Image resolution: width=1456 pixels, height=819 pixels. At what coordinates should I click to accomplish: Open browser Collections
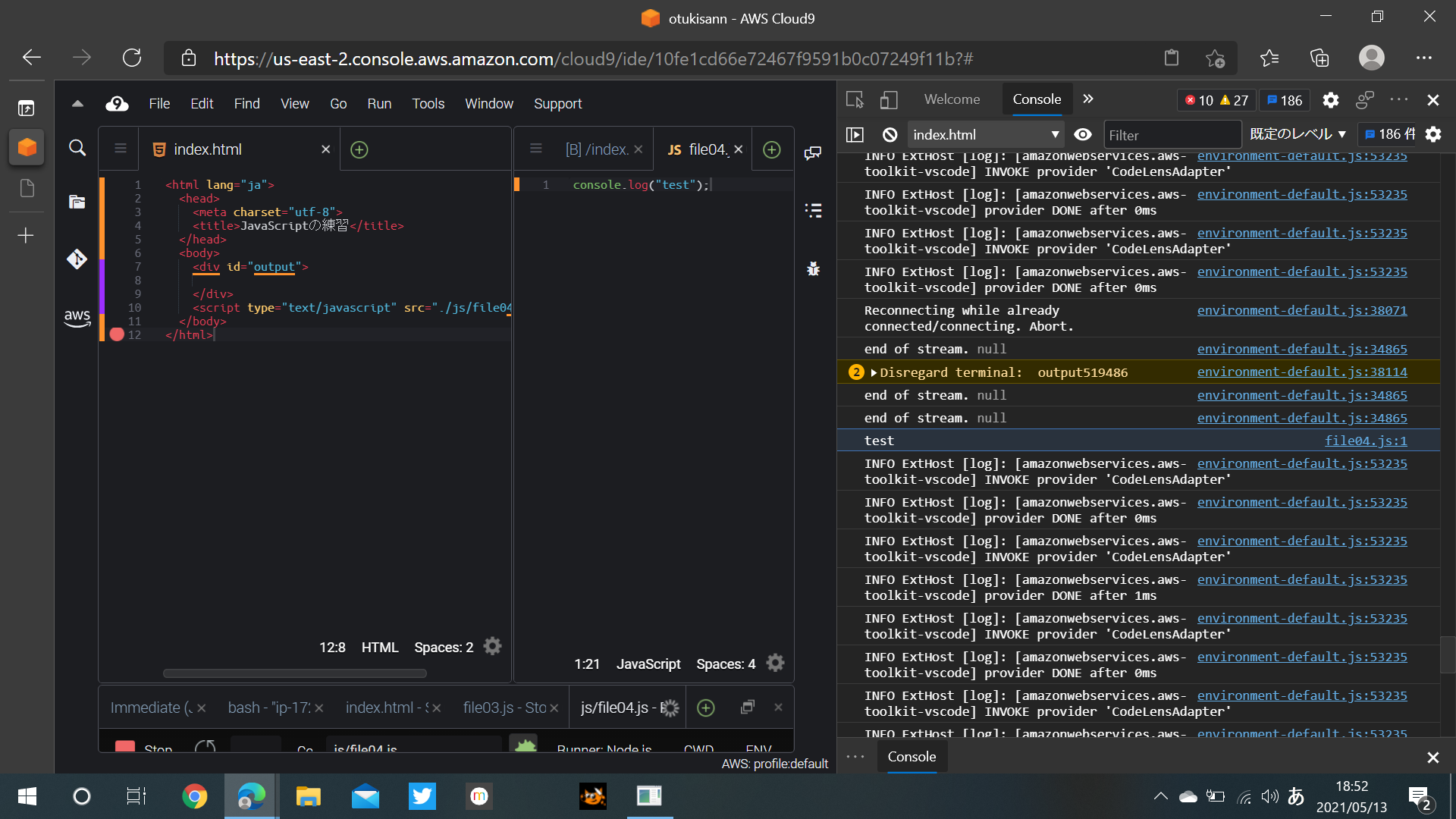coord(1319,58)
